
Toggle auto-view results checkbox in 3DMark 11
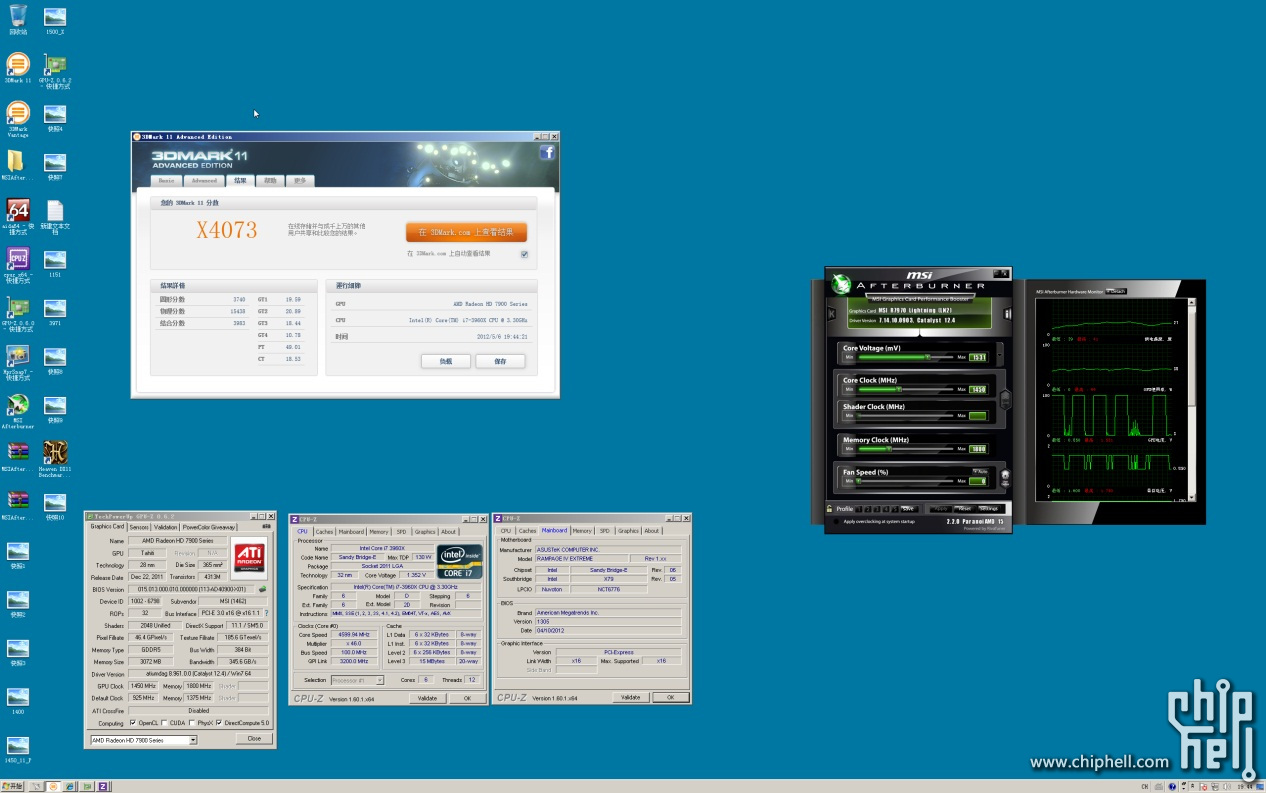click(524, 254)
